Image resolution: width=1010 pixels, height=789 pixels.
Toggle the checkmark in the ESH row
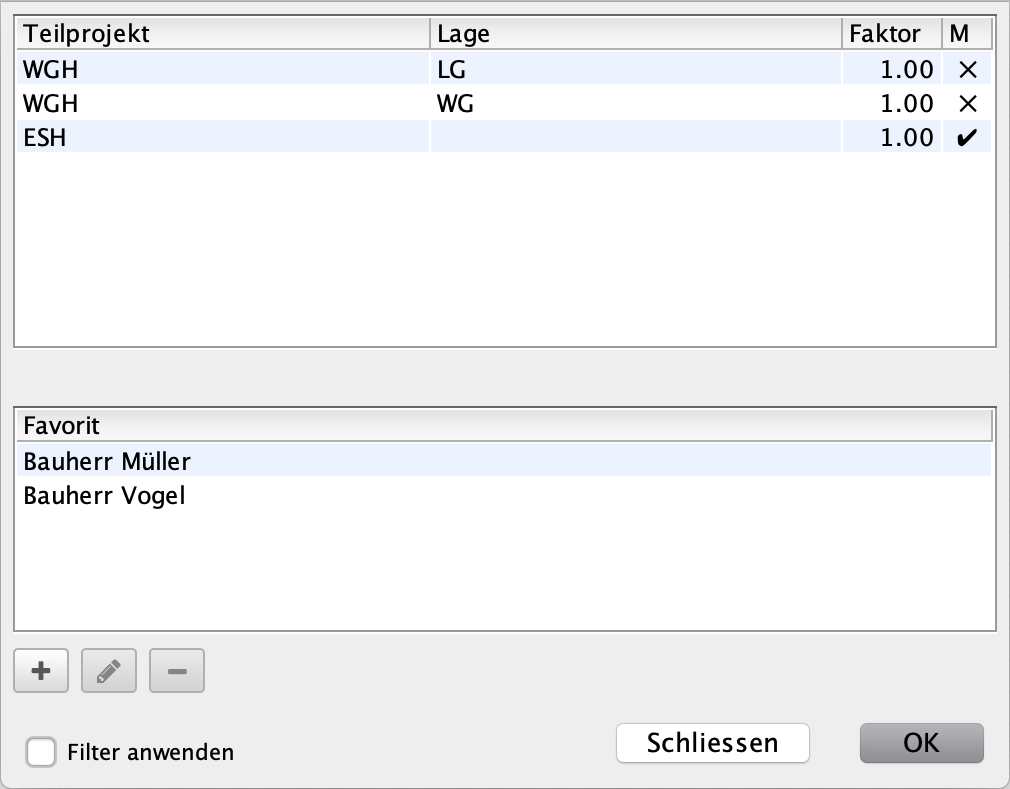[967, 137]
